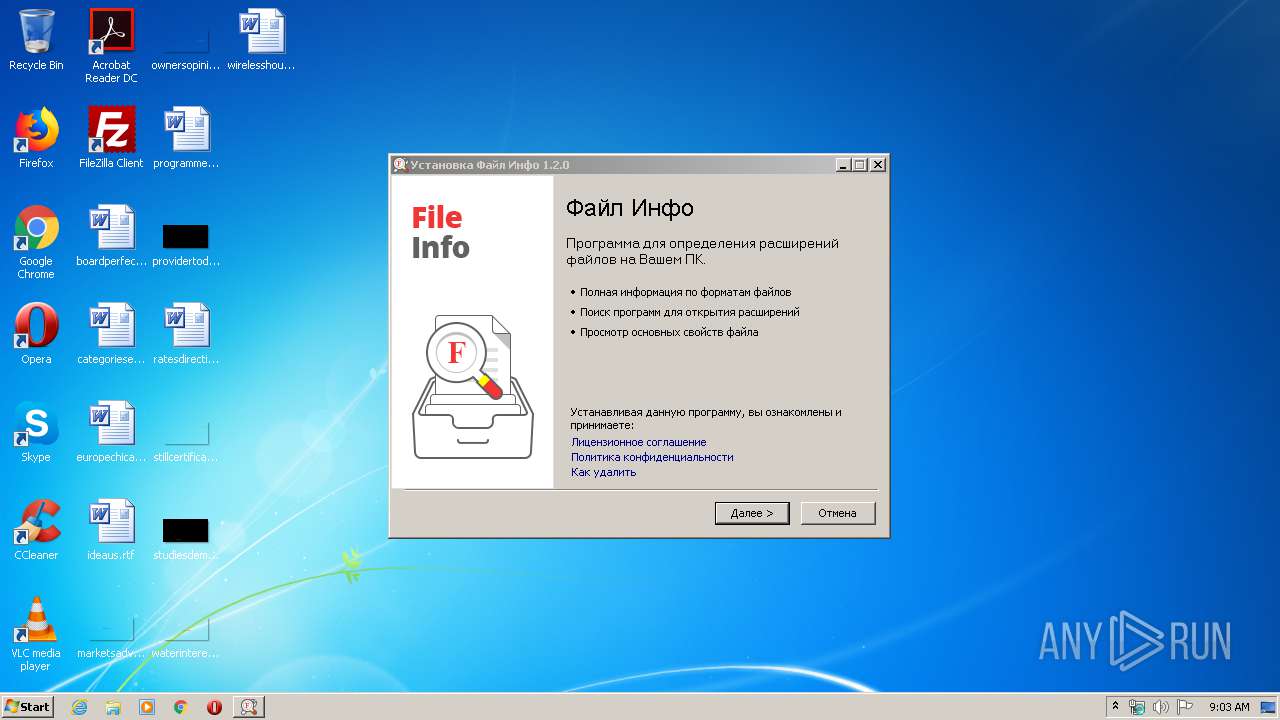This screenshot has width=1280, height=720.
Task: Show hidden tray icons arrow
Action: (1116, 707)
